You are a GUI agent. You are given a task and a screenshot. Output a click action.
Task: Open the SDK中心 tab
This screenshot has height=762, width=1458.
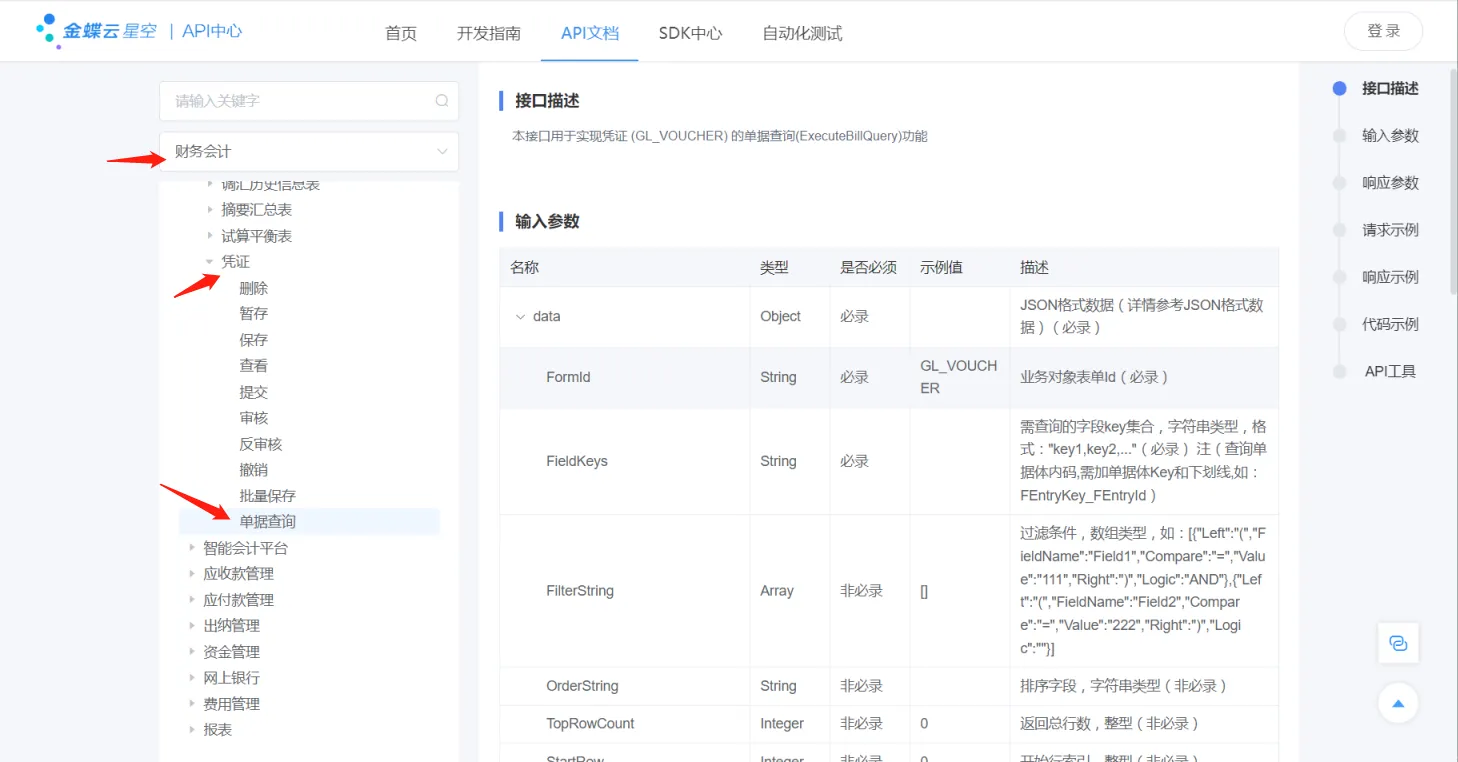point(690,33)
